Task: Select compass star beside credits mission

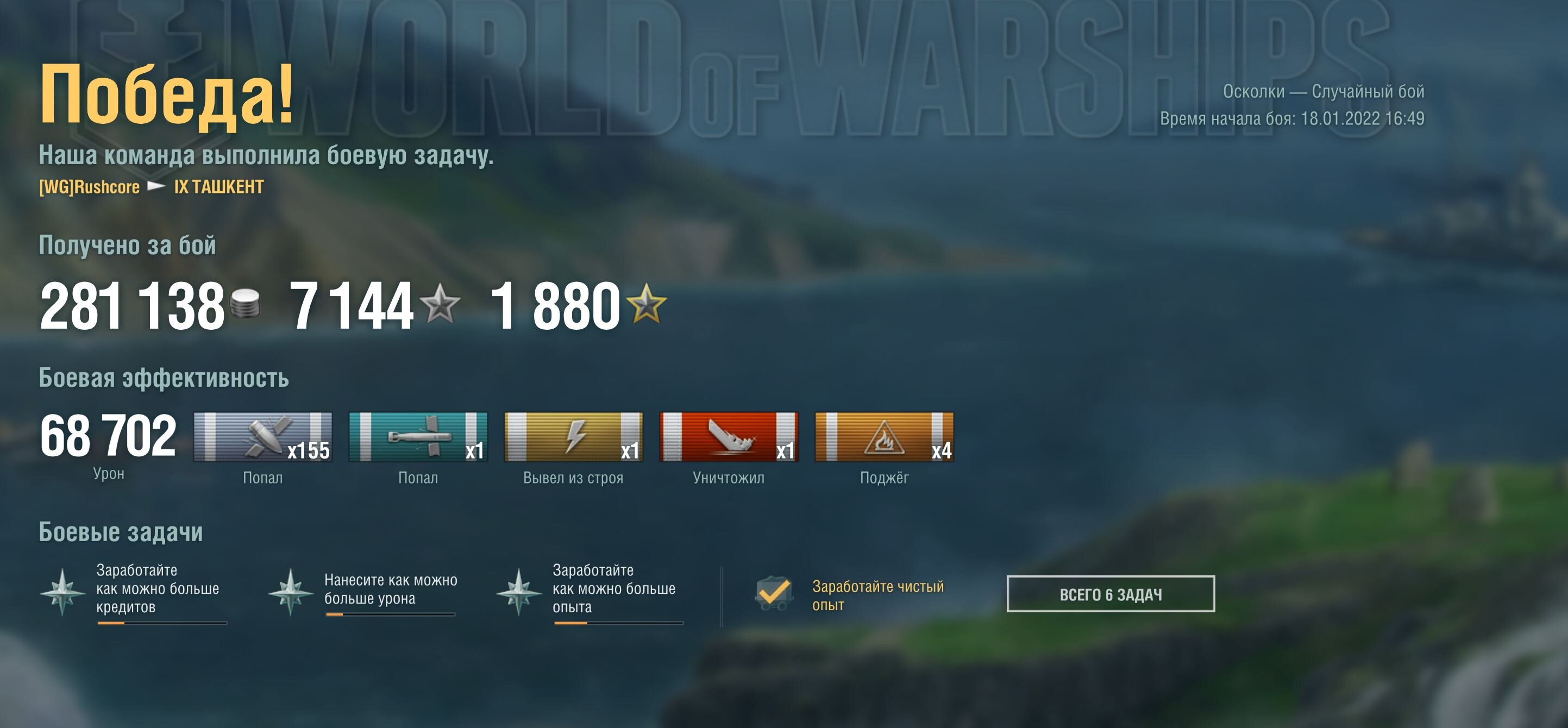Action: click(x=62, y=592)
